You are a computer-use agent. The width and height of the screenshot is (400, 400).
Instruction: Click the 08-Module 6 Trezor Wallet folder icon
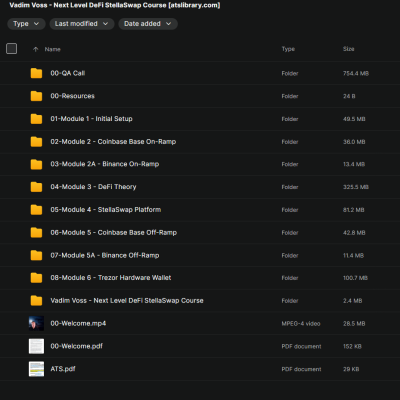36,278
